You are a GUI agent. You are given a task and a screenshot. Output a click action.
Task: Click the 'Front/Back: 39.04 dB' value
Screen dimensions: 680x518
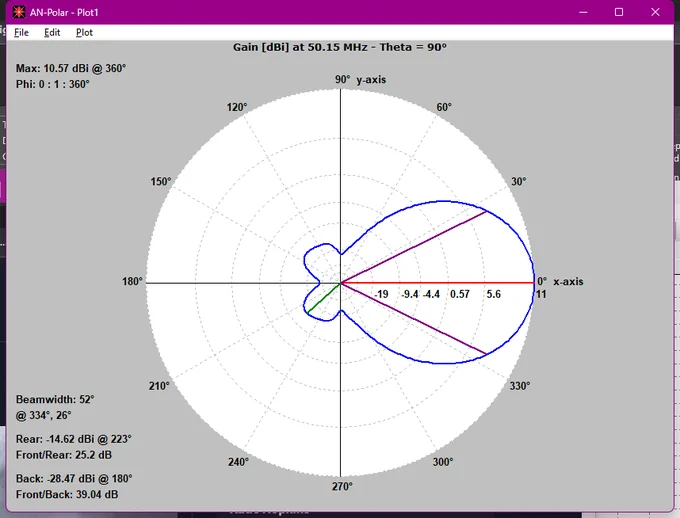[x=67, y=494]
